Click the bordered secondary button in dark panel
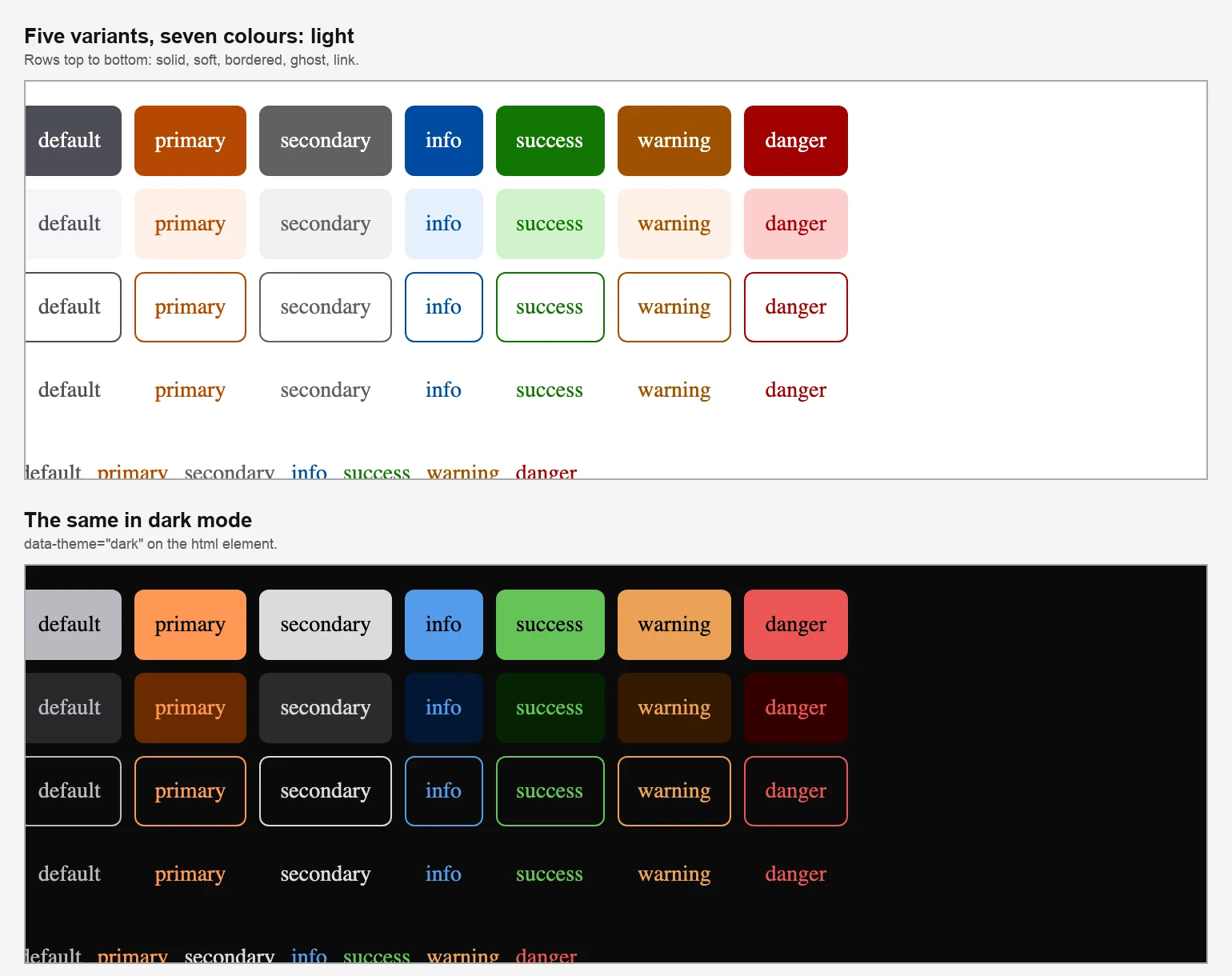Image resolution: width=1232 pixels, height=976 pixels. (326, 791)
